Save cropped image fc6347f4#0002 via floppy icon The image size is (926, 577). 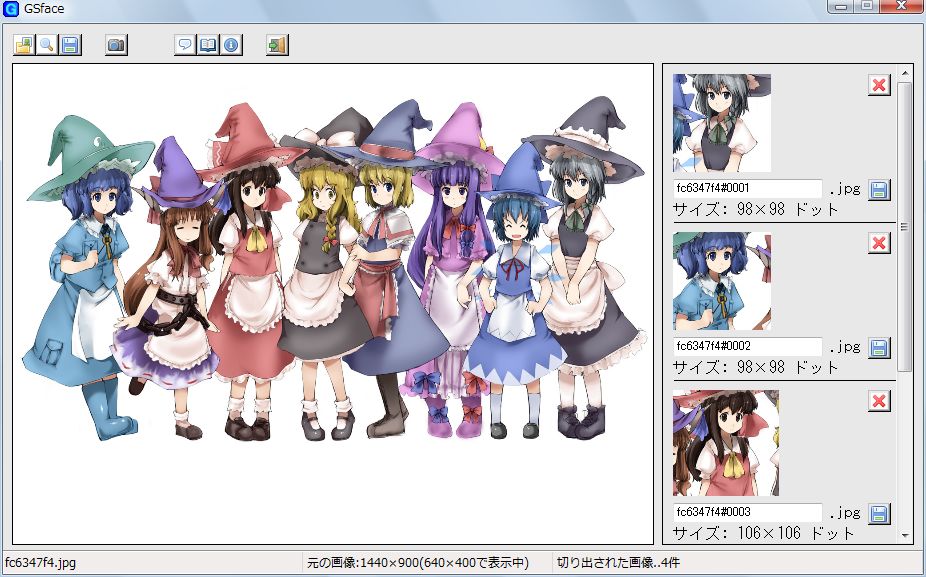879,348
